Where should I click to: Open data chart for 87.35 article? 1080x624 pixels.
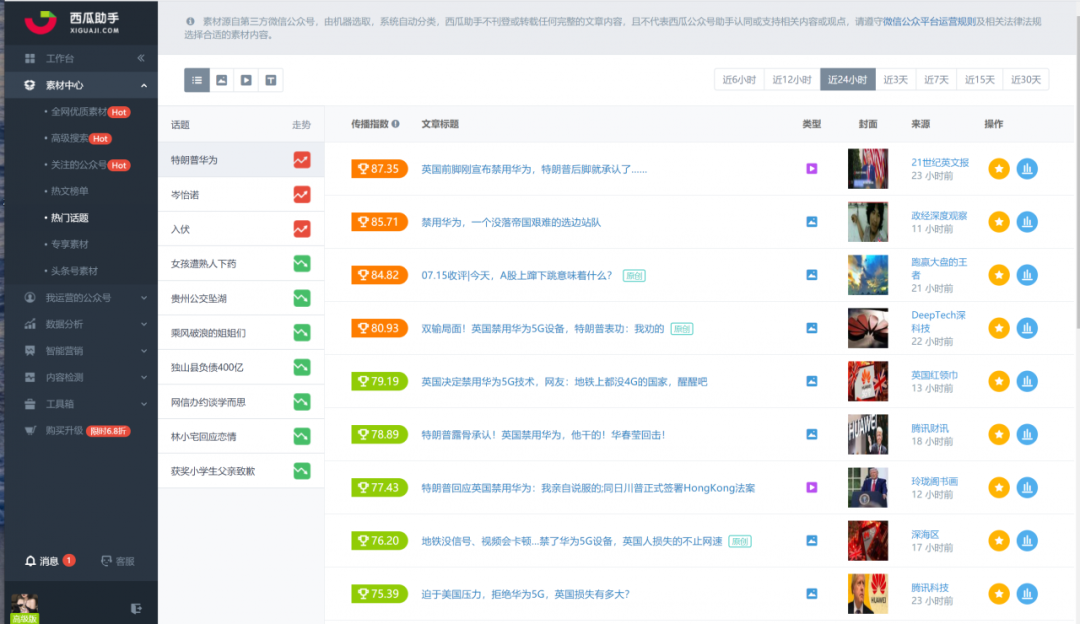[x=1027, y=169]
